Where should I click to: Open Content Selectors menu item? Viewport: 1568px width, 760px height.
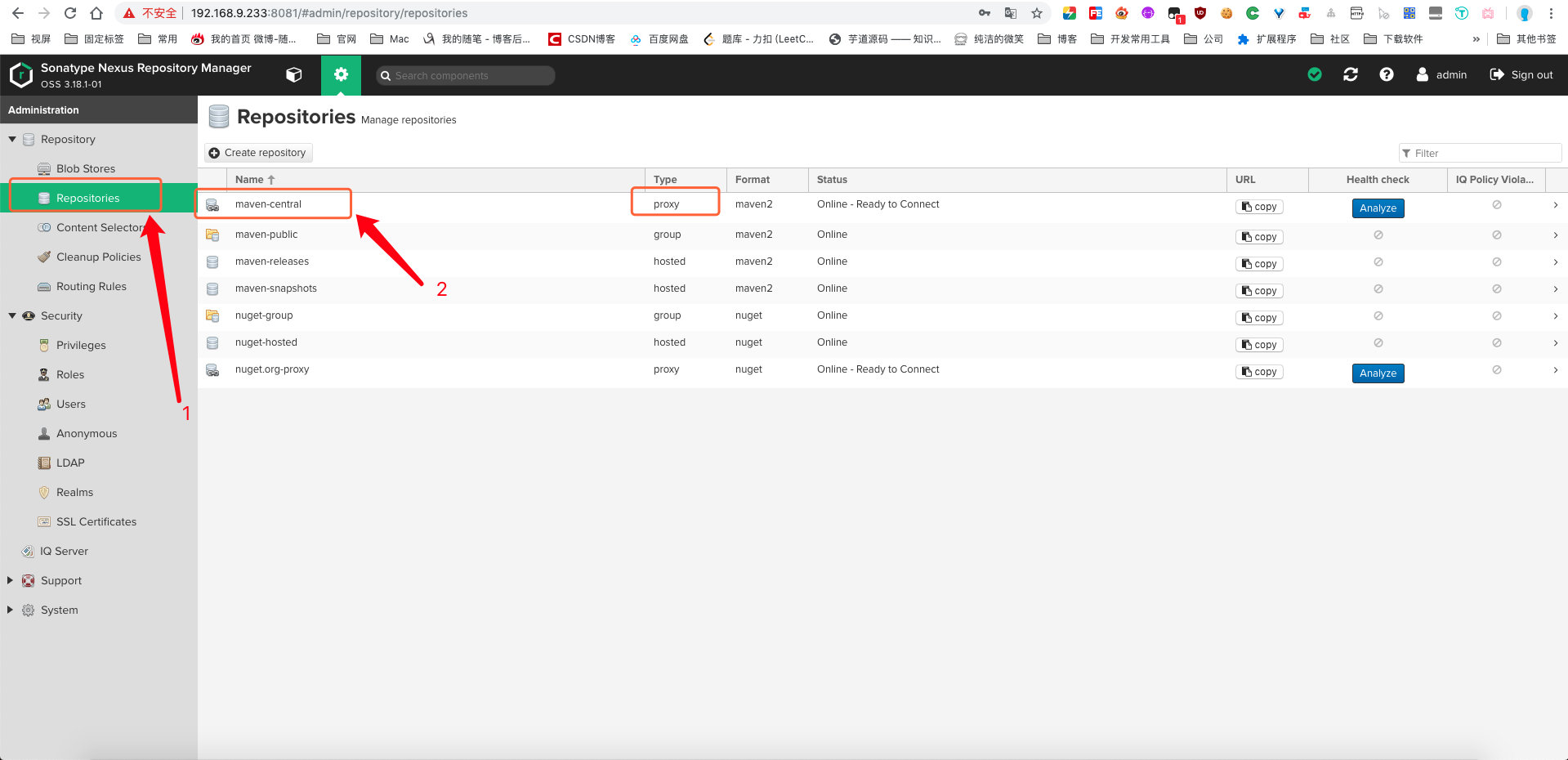(x=99, y=228)
